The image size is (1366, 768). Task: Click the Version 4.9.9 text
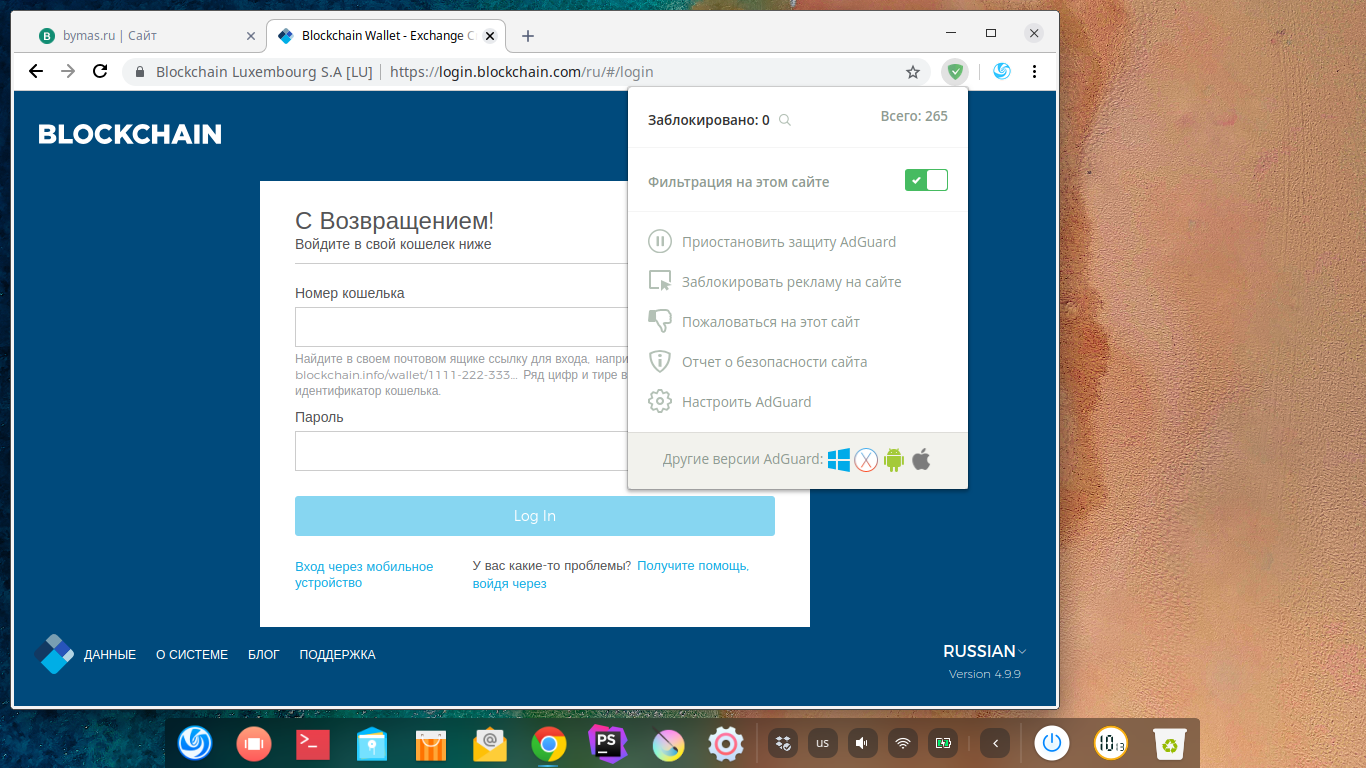[x=985, y=674]
